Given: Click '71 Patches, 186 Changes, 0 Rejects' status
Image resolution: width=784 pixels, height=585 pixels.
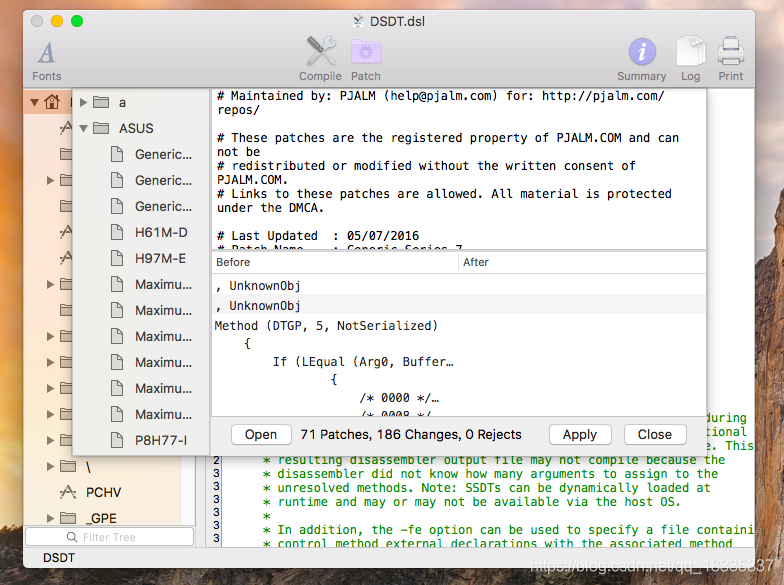Looking at the screenshot, I should click(411, 434).
